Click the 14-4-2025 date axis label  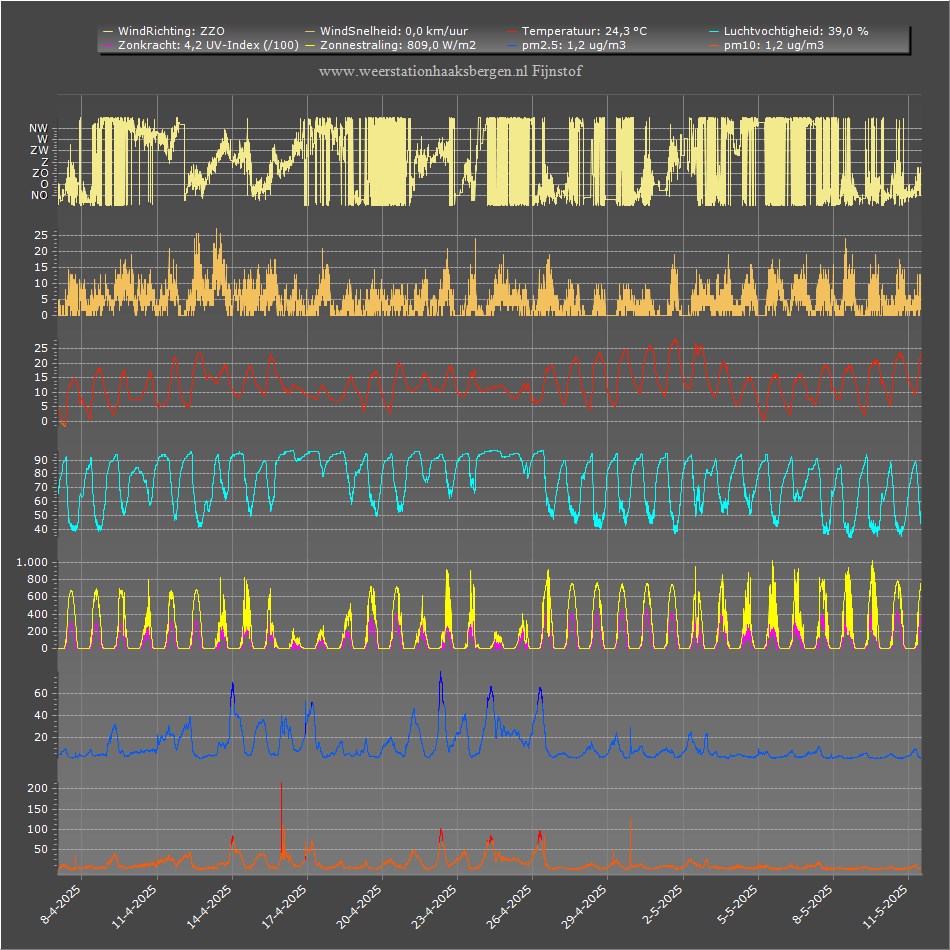tap(210, 907)
